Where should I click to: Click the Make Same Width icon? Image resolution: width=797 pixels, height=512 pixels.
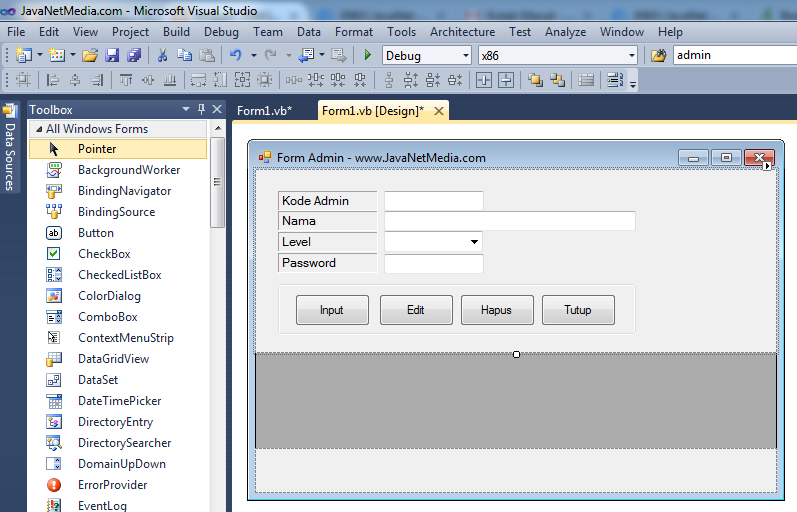coord(198,80)
